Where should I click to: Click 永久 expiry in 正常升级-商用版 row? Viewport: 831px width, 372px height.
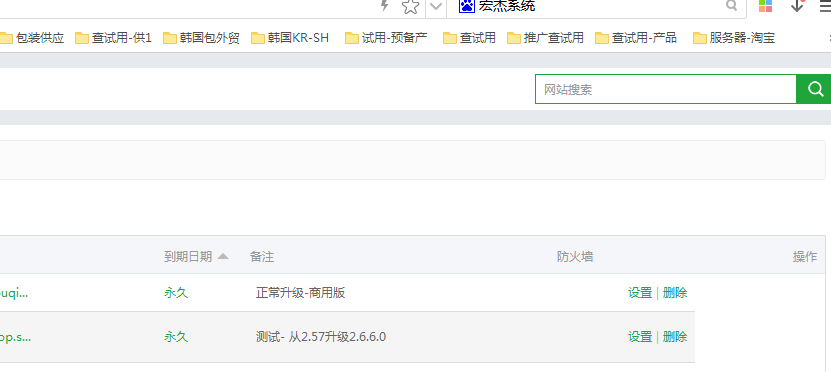tap(176, 293)
